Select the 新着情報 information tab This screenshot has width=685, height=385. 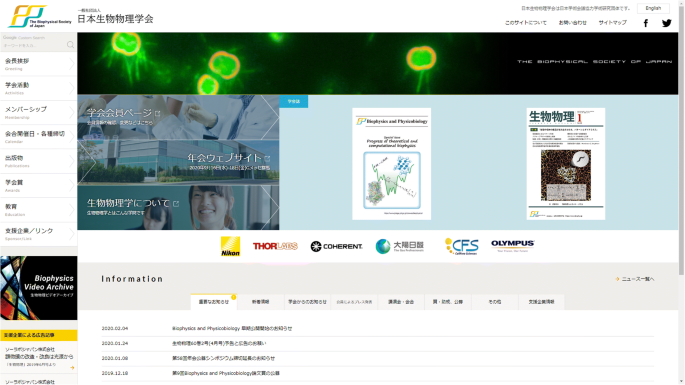click(260, 302)
